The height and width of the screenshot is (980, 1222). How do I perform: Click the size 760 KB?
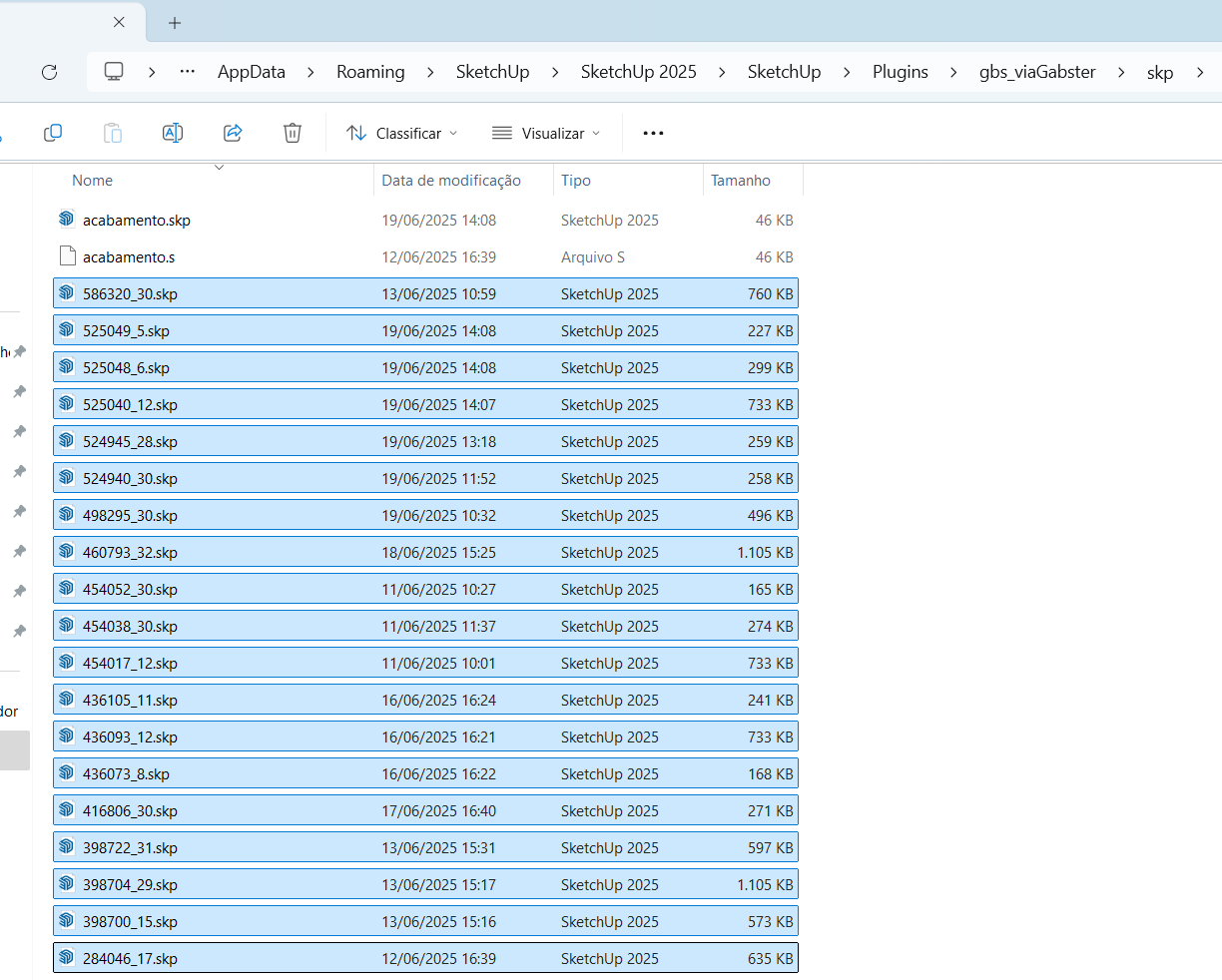[x=771, y=293]
